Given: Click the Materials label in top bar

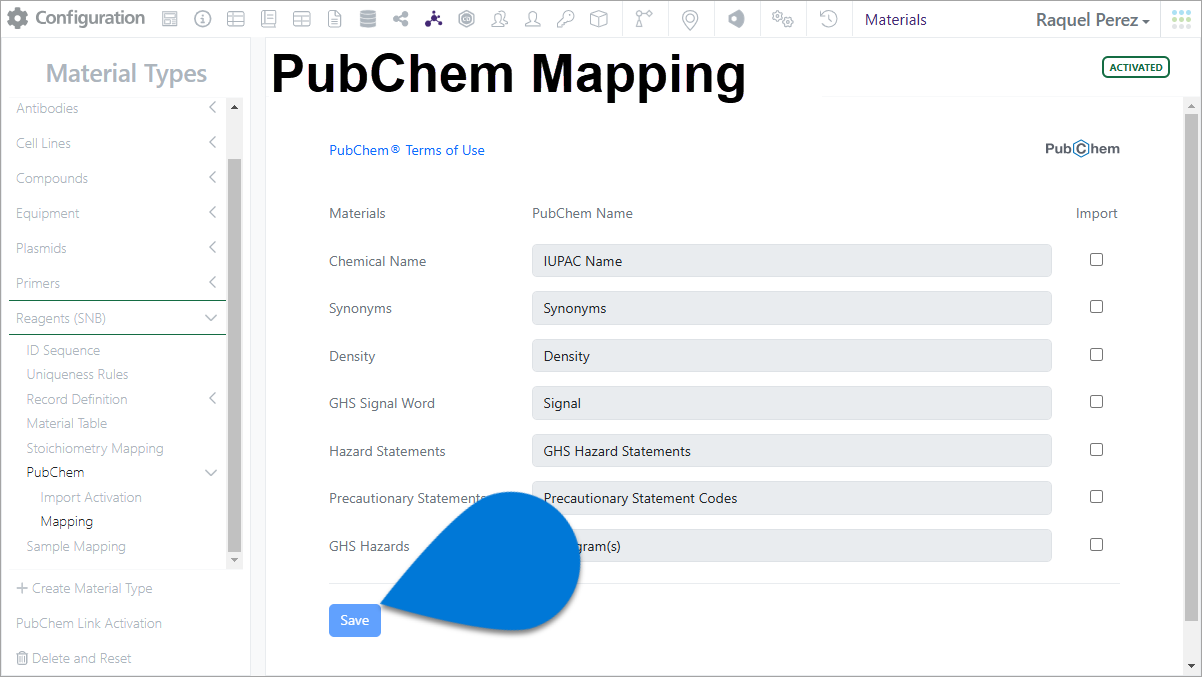Looking at the screenshot, I should click(895, 20).
